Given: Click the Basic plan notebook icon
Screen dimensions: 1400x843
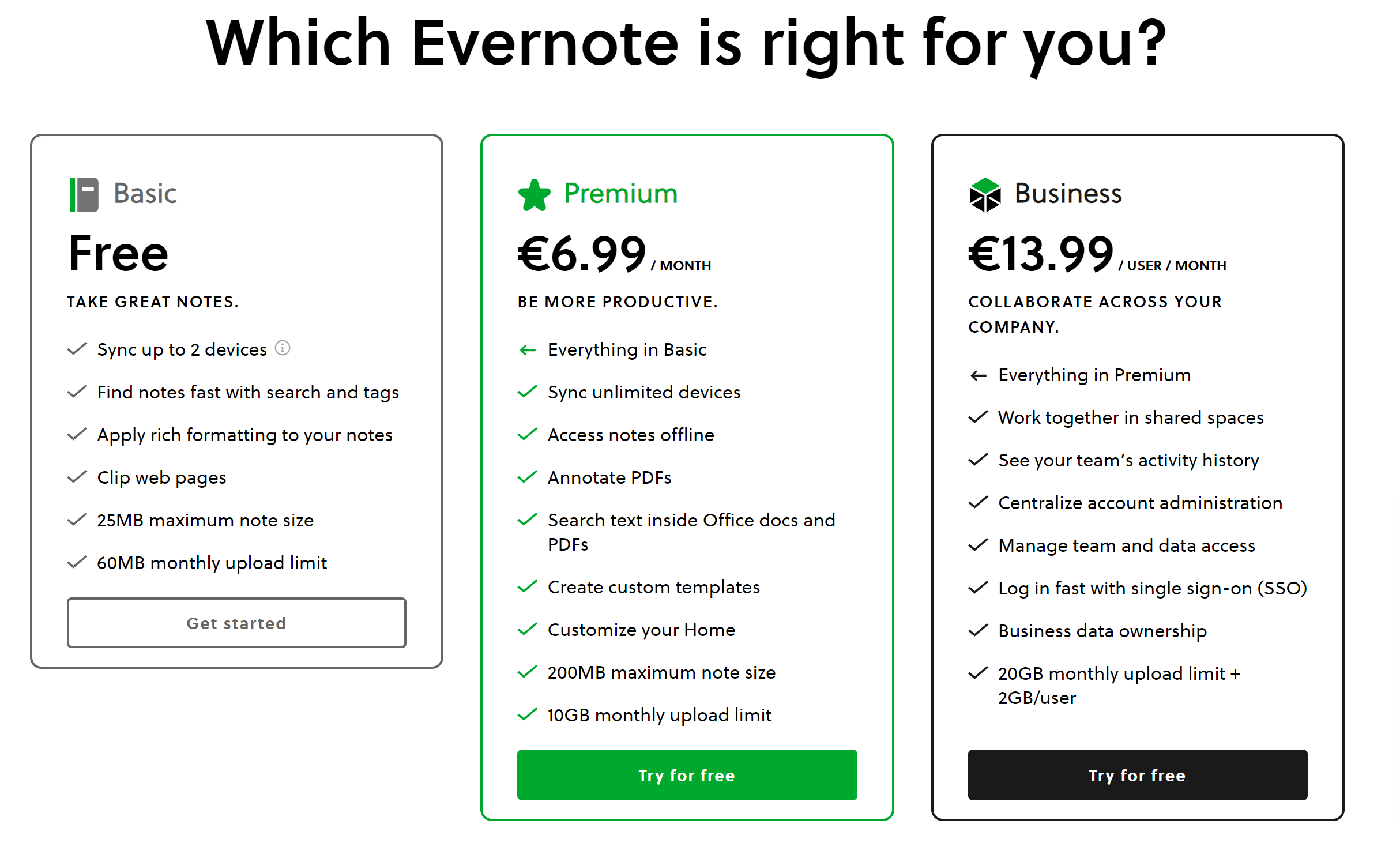Looking at the screenshot, I should [x=84, y=195].
